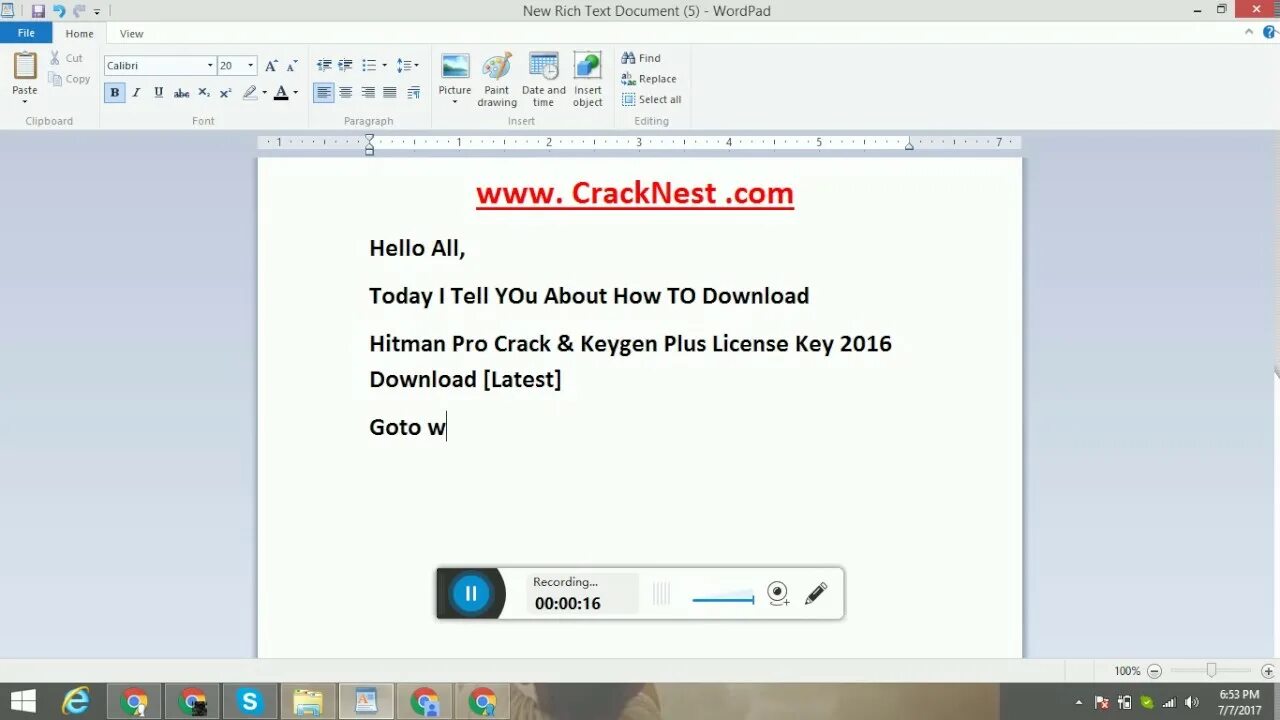This screenshot has height=720, width=1280.
Task: Zoom out with the minus button
Action: (x=1154, y=671)
